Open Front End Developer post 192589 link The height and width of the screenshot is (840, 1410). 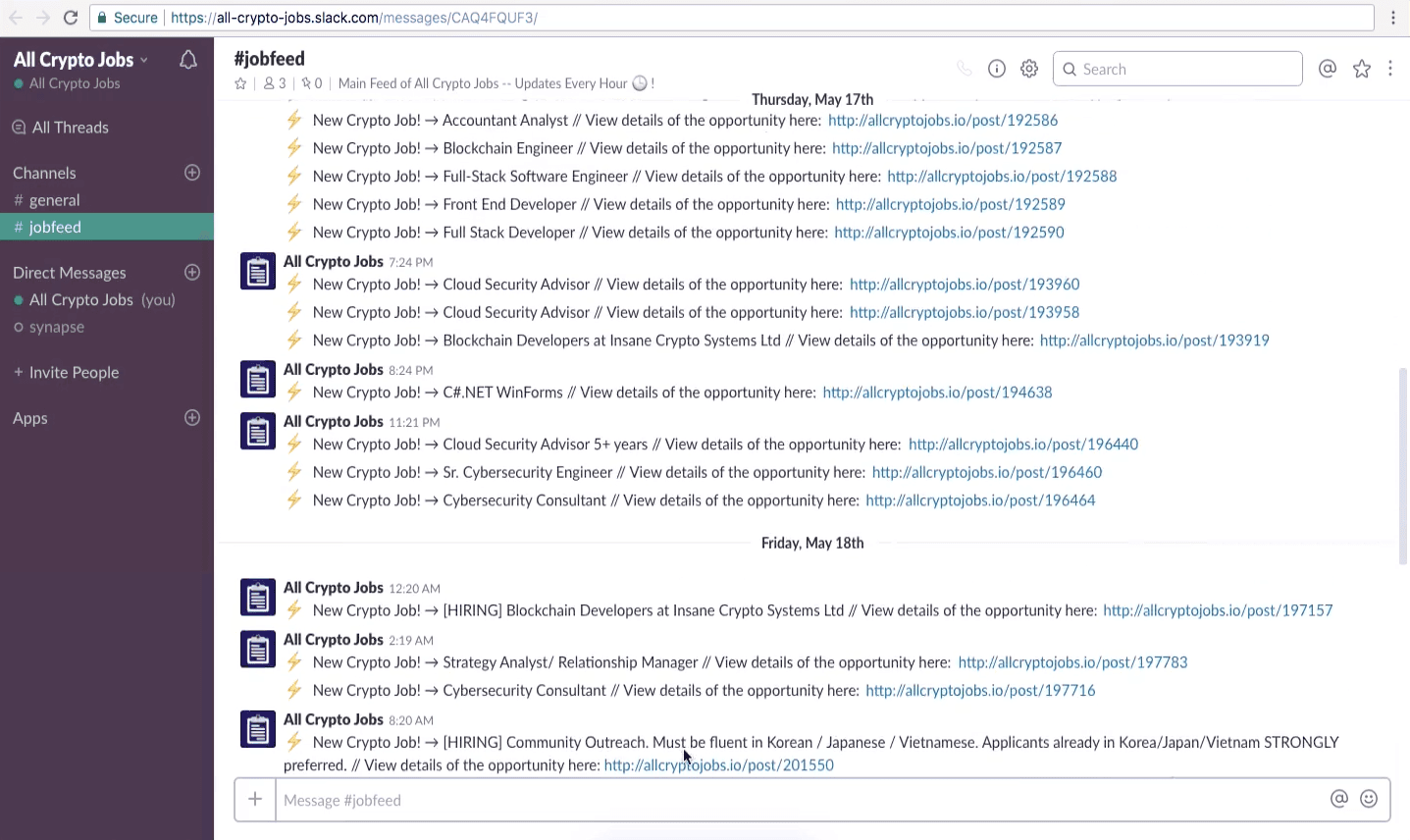pyautogui.click(x=951, y=204)
